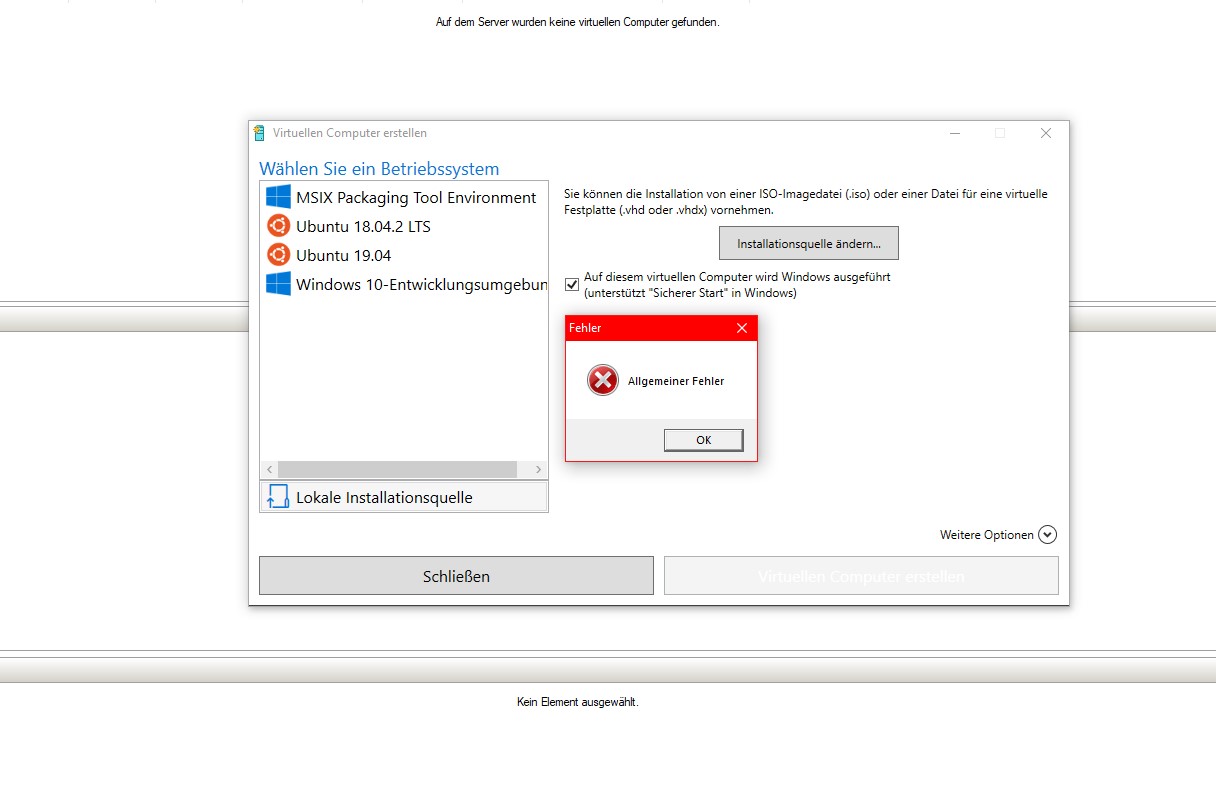Image resolution: width=1216 pixels, height=799 pixels.
Task: Click the MSIX Packaging Tool Windows logo icon
Action: tap(278, 197)
